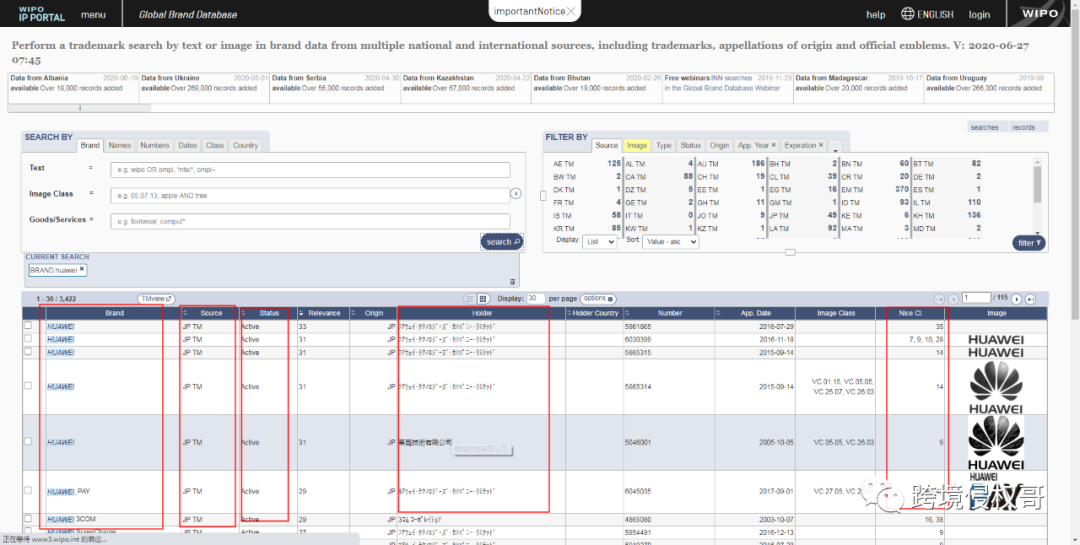Screen dimensions: 1080x545
Task: Tick checkbox for HUAWEI record 6030399
Action: pos(28,338)
